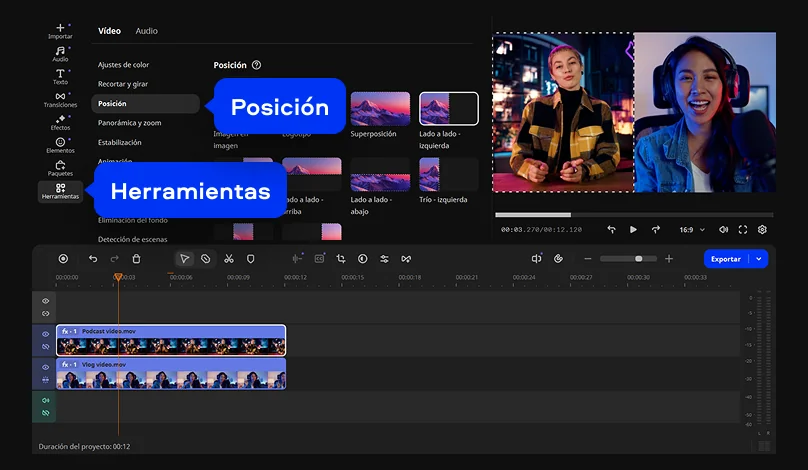
Task: Select the Efectos sidebar icon
Action: (x=60, y=122)
